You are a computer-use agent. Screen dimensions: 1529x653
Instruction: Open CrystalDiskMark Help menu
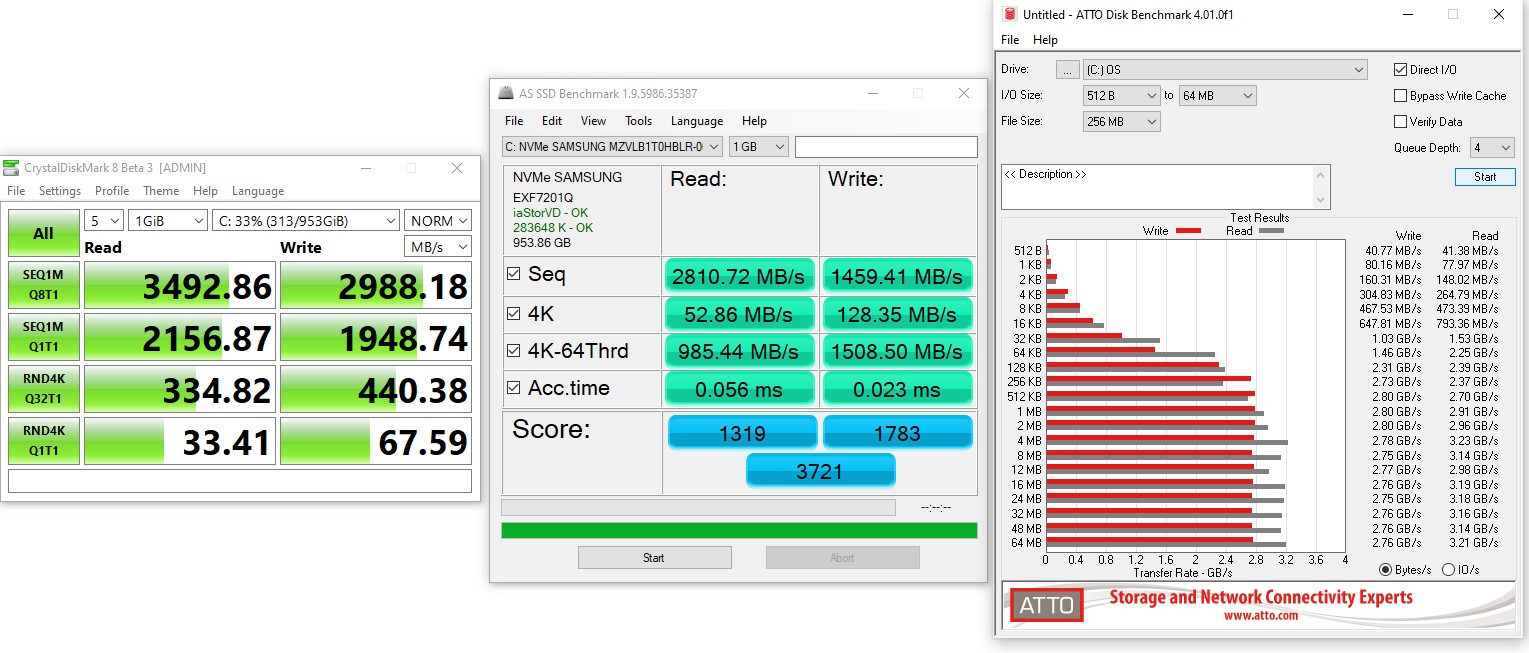205,191
